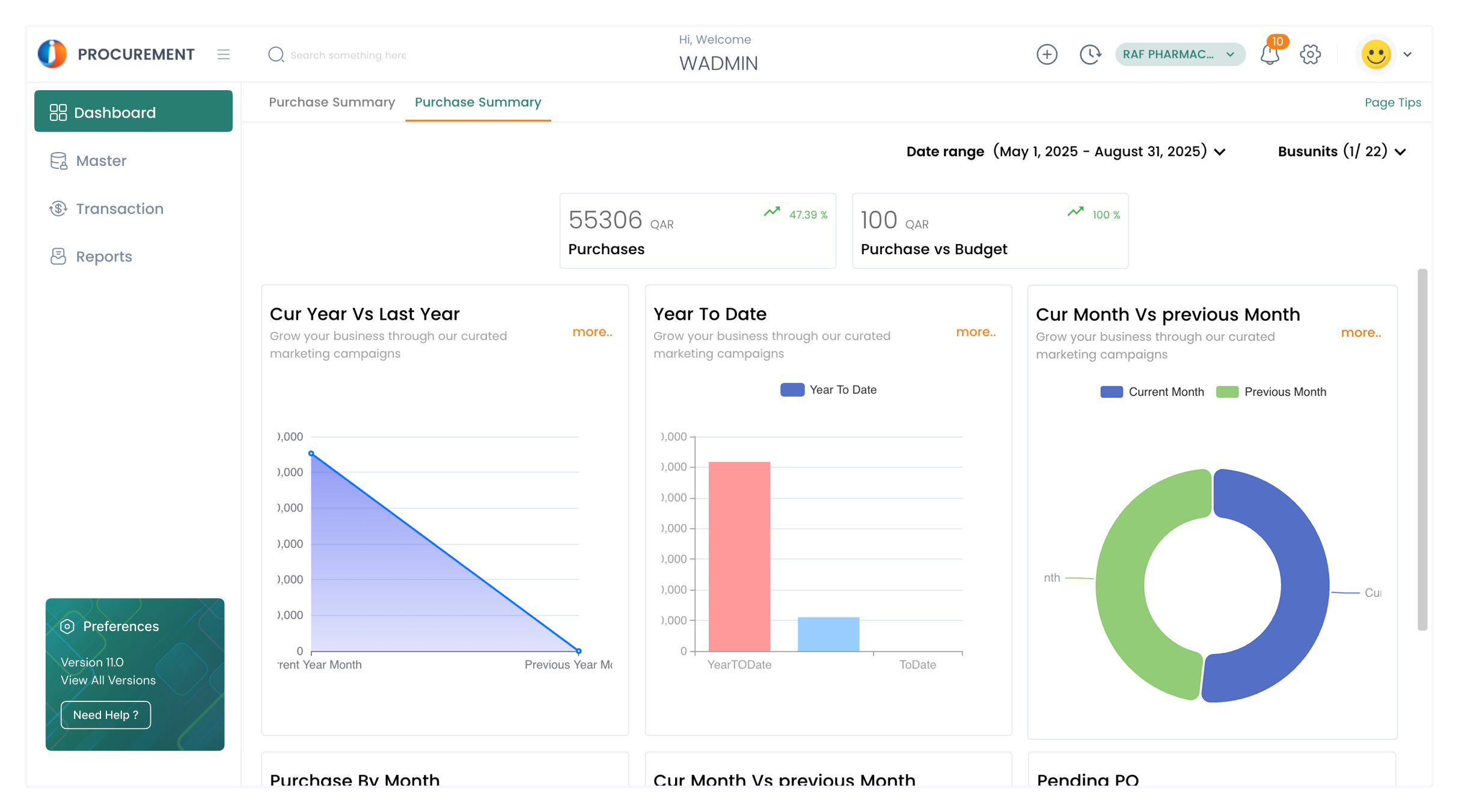Toggle the Year To Date legend swatch
Viewport: 1459px width, 812px height.
click(792, 389)
